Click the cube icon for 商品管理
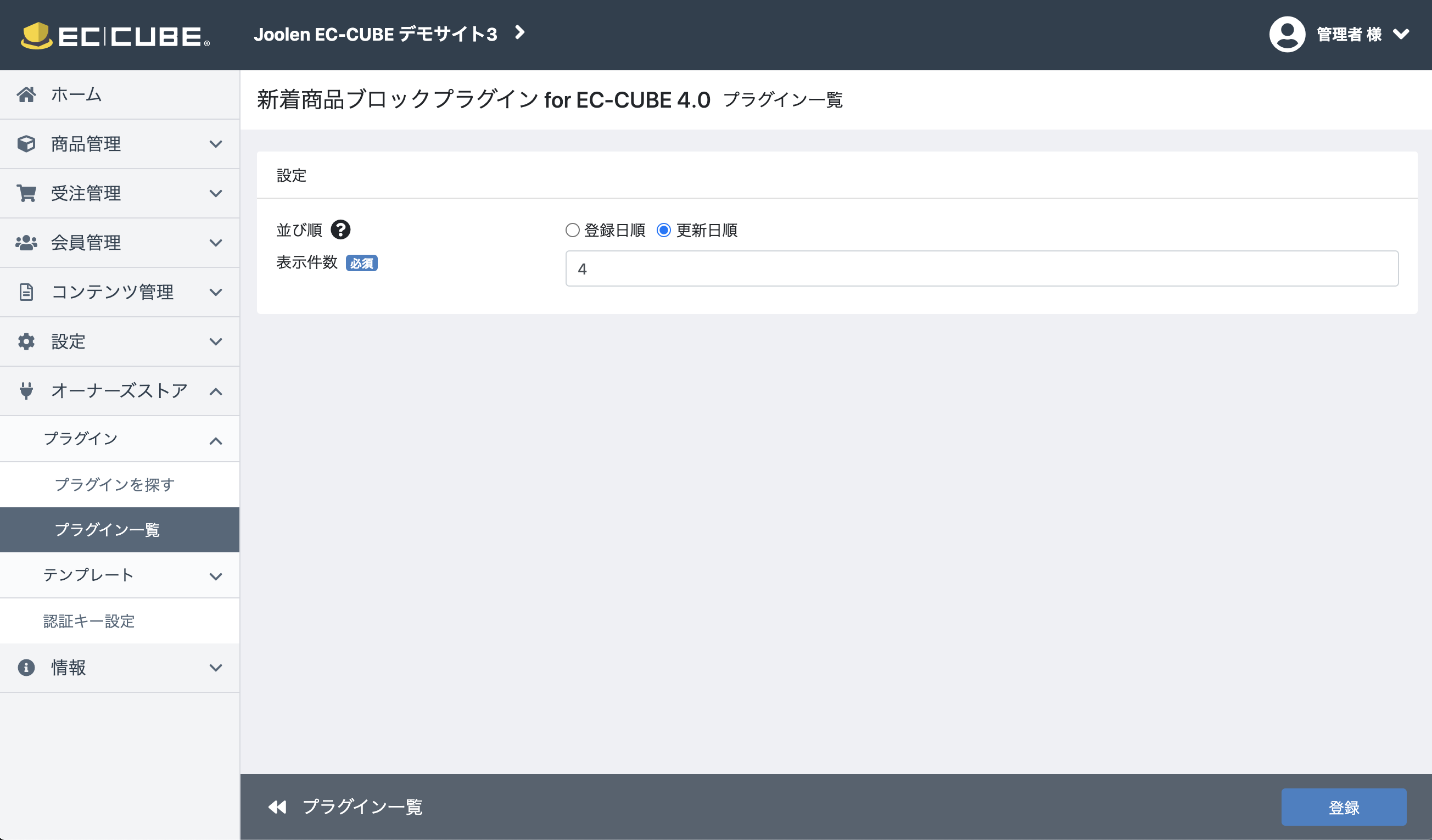The image size is (1432, 840). pos(26,144)
